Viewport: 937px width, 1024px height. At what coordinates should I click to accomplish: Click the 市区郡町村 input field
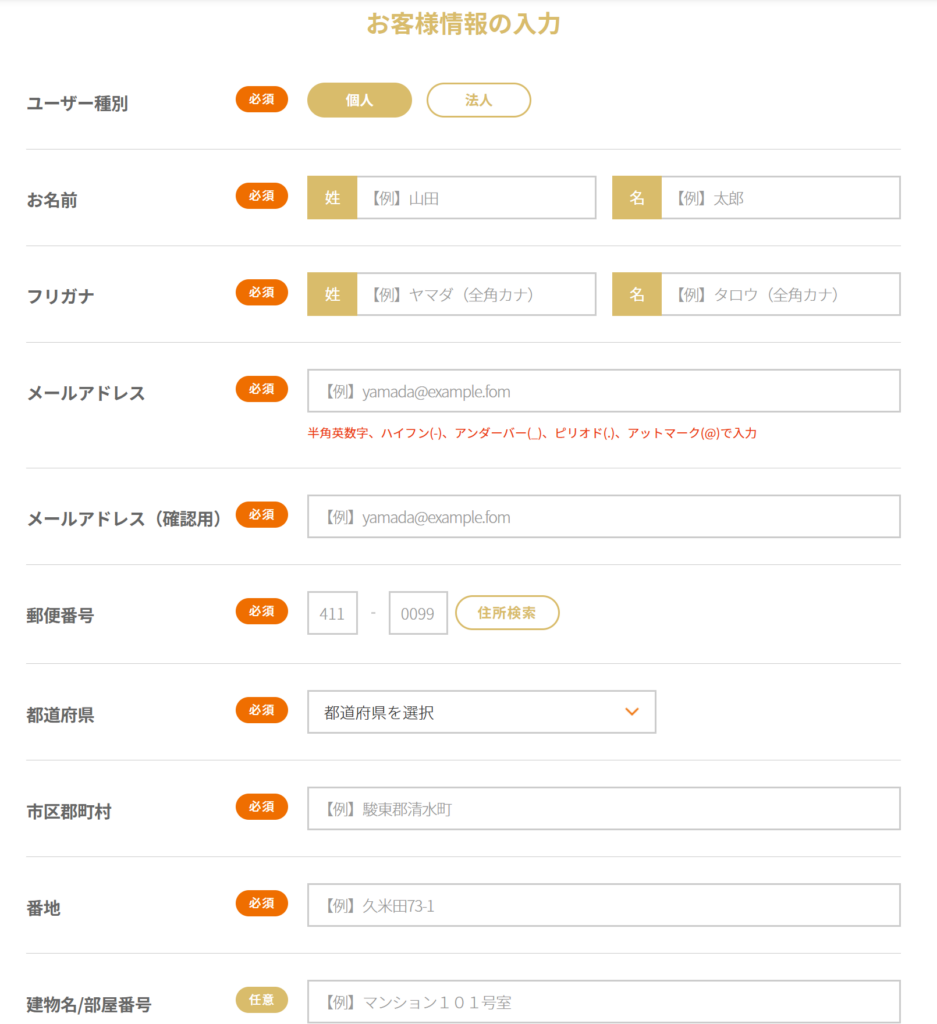tap(604, 808)
